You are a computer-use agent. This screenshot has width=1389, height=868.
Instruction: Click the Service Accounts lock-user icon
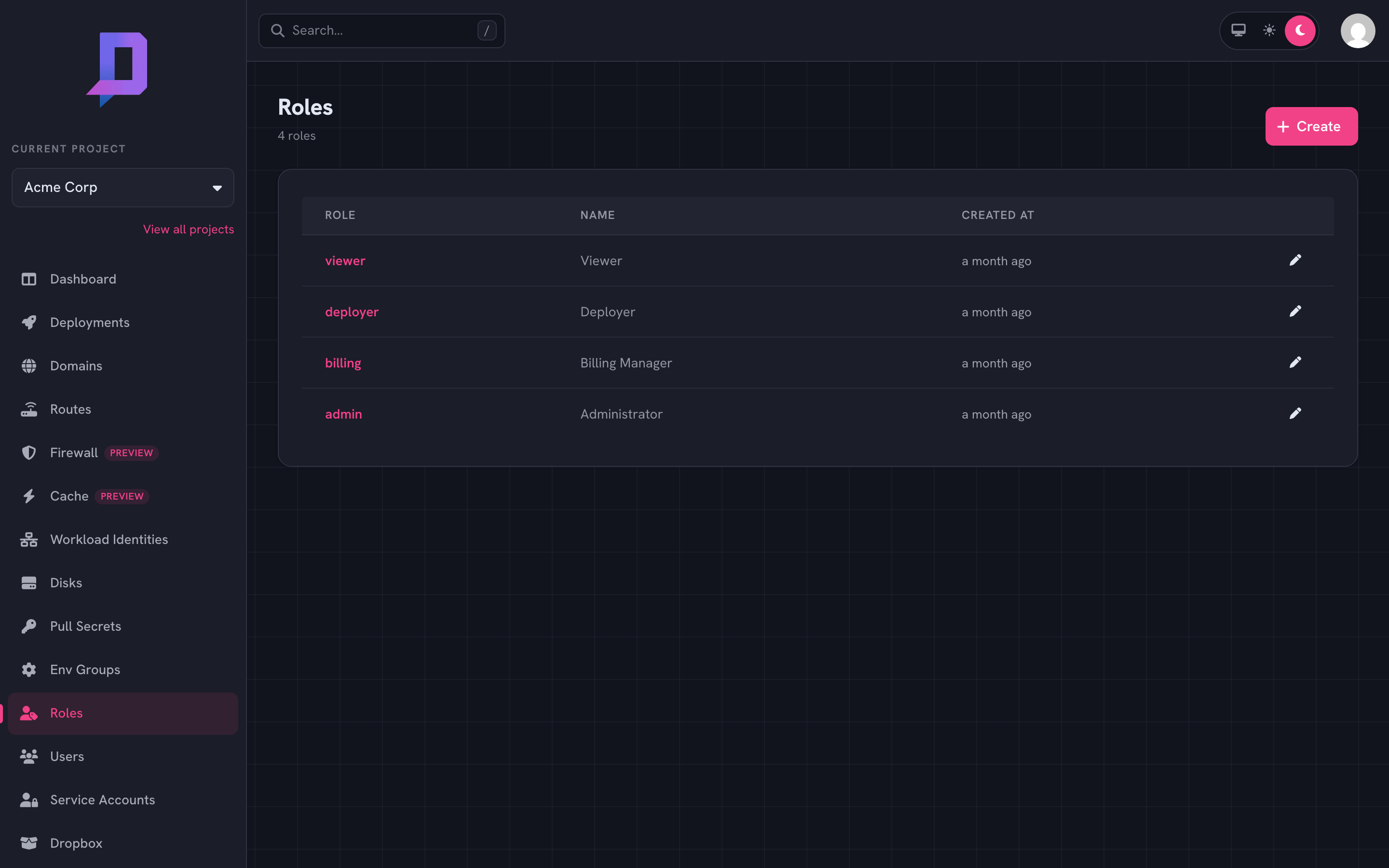tap(29, 800)
